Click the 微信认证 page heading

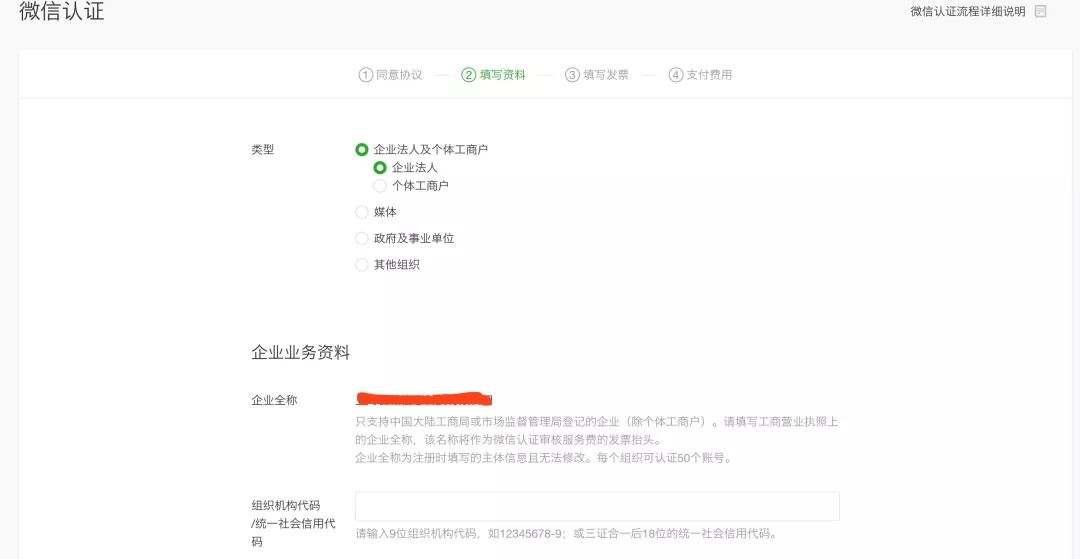(61, 11)
